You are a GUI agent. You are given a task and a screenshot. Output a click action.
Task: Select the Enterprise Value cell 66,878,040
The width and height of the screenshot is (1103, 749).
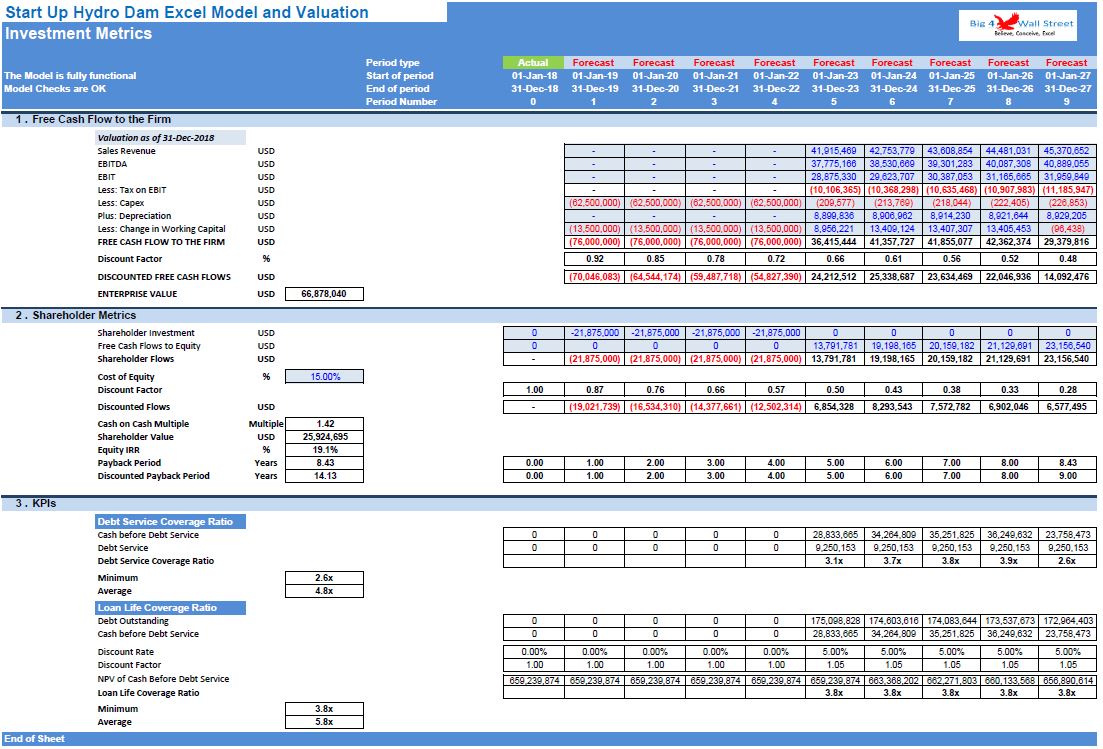[324, 294]
